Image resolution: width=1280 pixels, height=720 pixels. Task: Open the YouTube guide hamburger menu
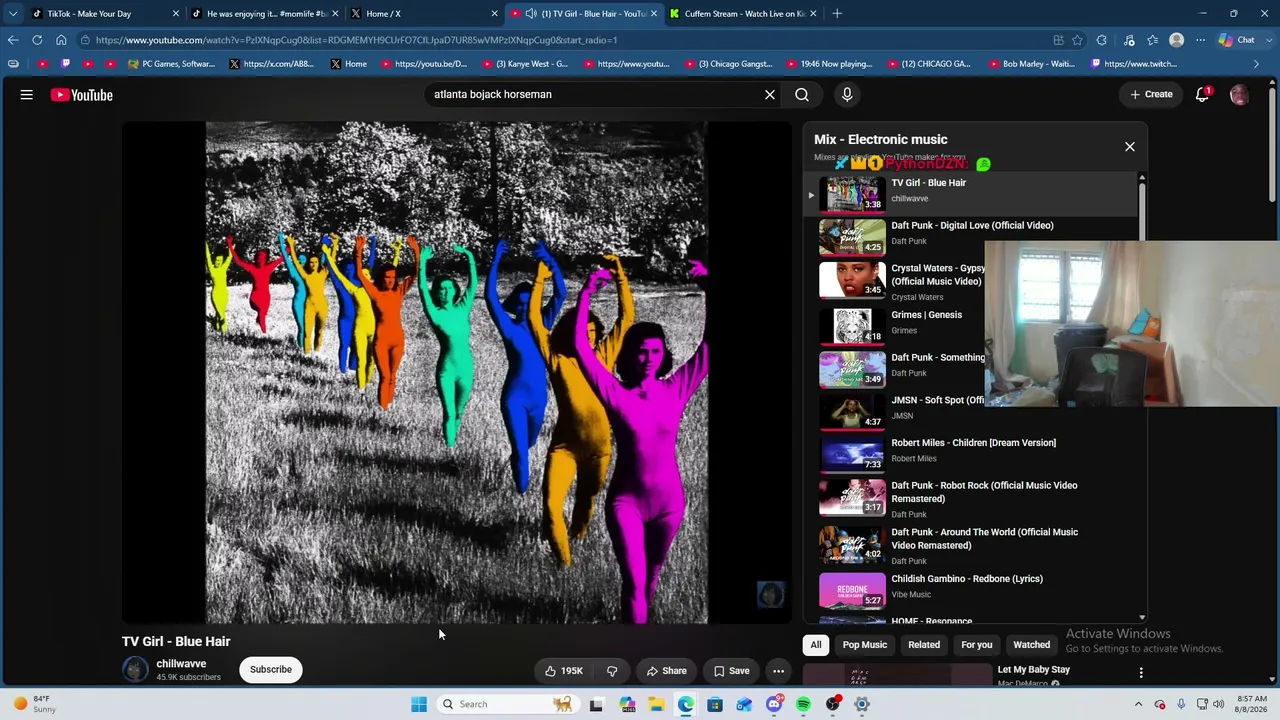pyautogui.click(x=27, y=95)
